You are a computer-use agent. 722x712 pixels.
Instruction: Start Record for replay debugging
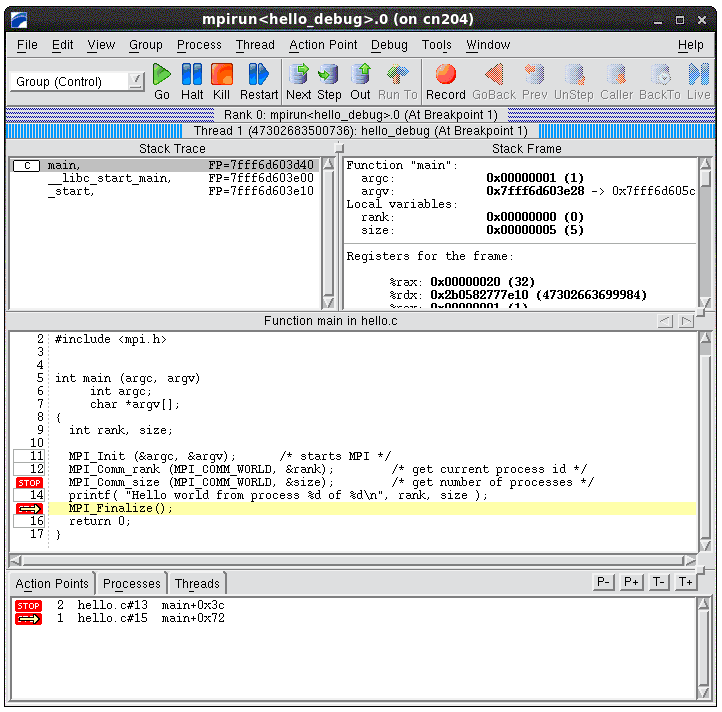(x=445, y=81)
